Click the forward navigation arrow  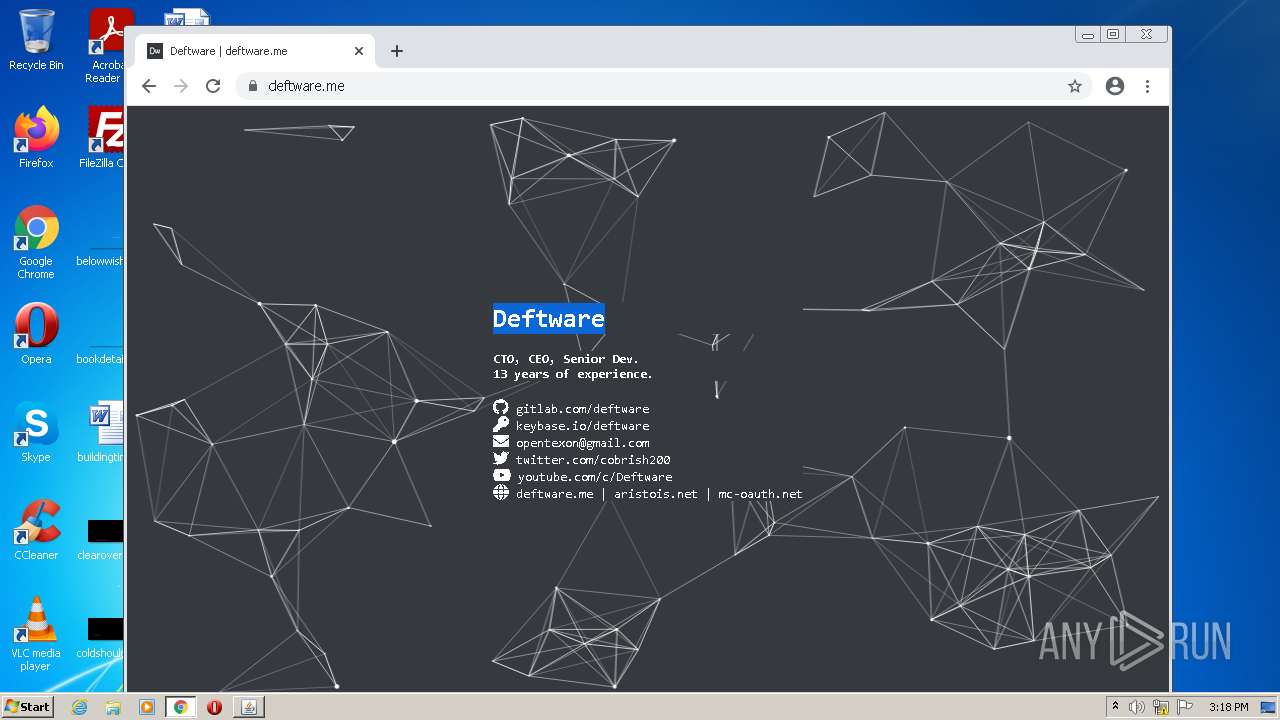click(x=181, y=86)
